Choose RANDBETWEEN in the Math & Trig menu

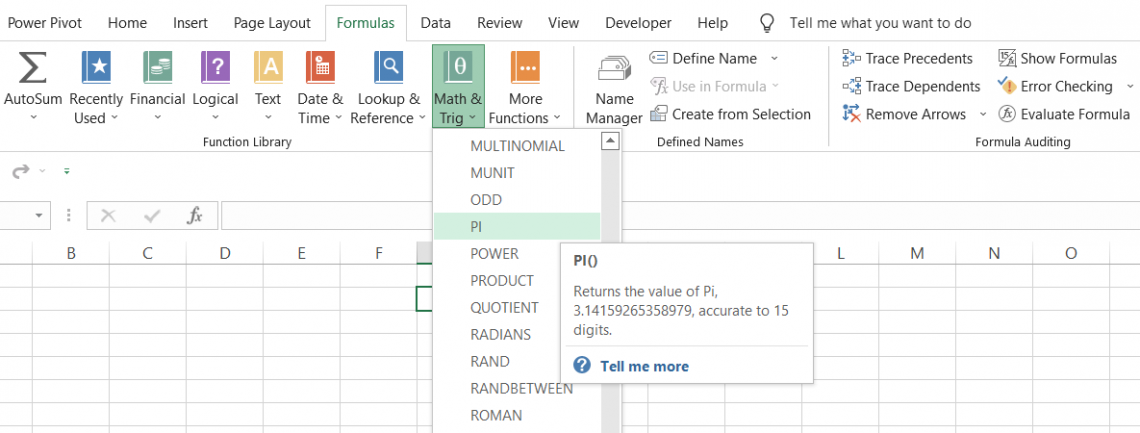point(521,388)
